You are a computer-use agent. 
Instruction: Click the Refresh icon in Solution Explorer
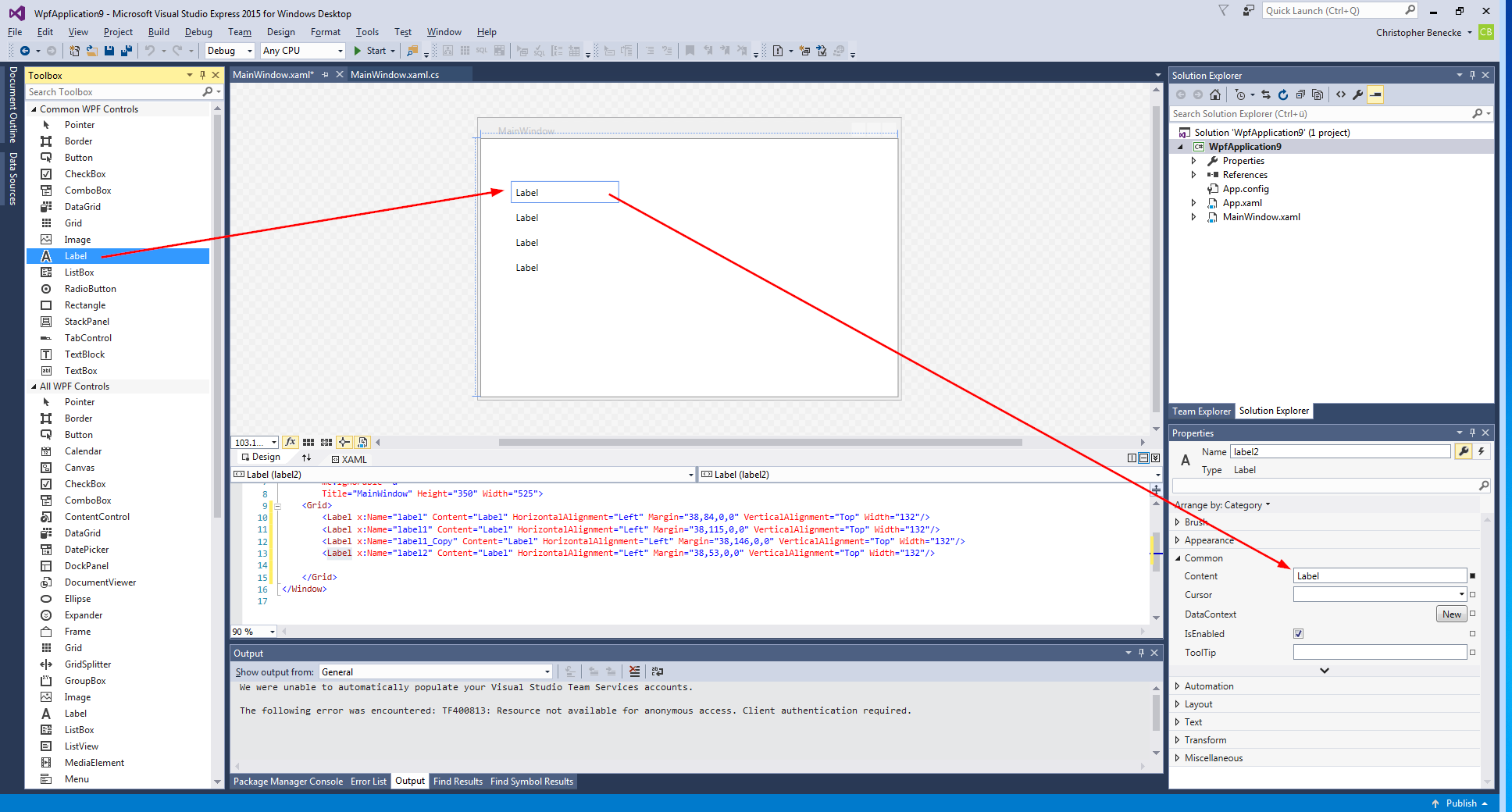tap(1282, 94)
